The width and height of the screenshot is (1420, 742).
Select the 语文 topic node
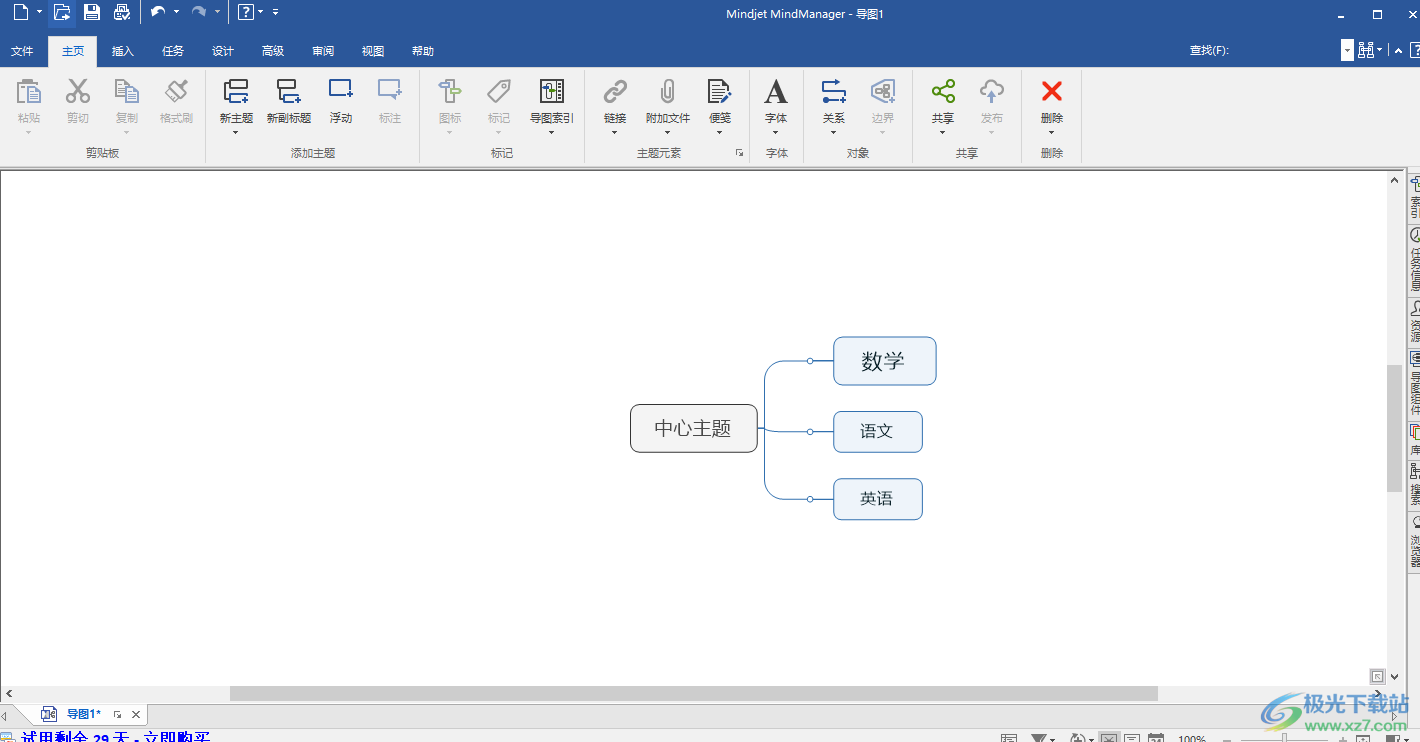pos(878,431)
